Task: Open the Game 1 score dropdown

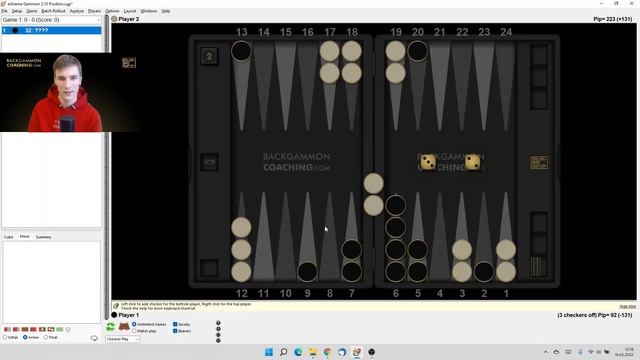Action: [51, 20]
